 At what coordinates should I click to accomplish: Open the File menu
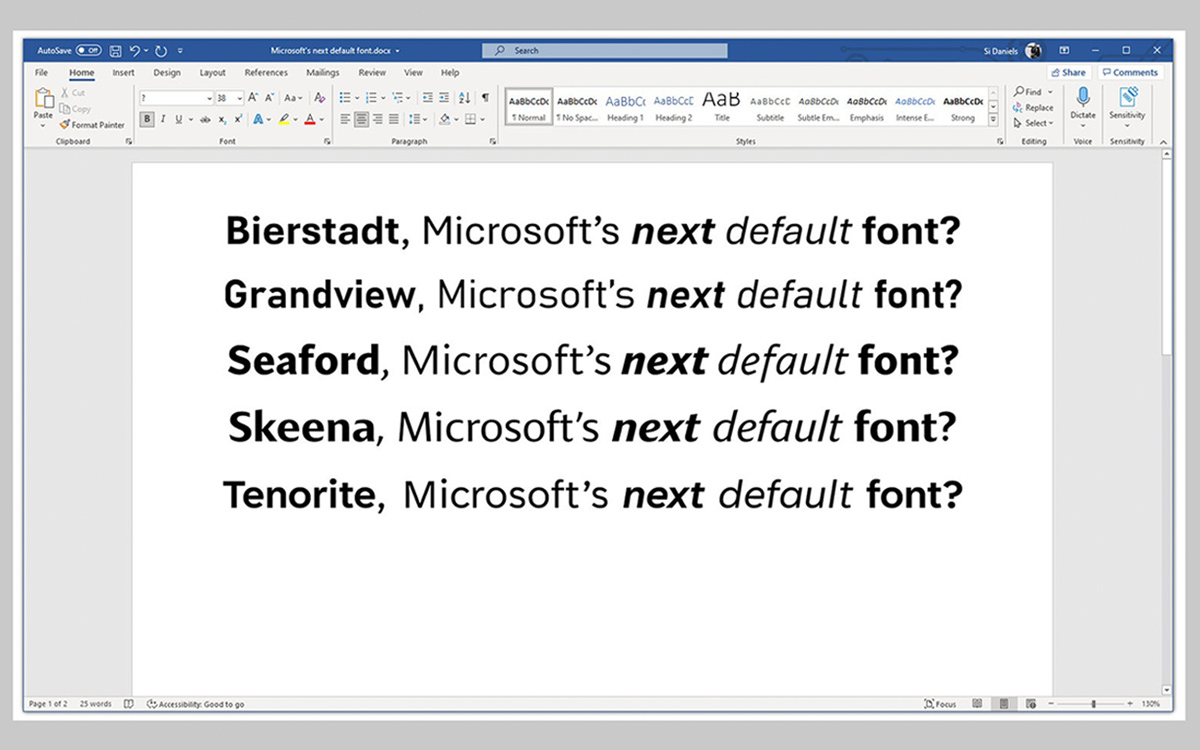41,73
